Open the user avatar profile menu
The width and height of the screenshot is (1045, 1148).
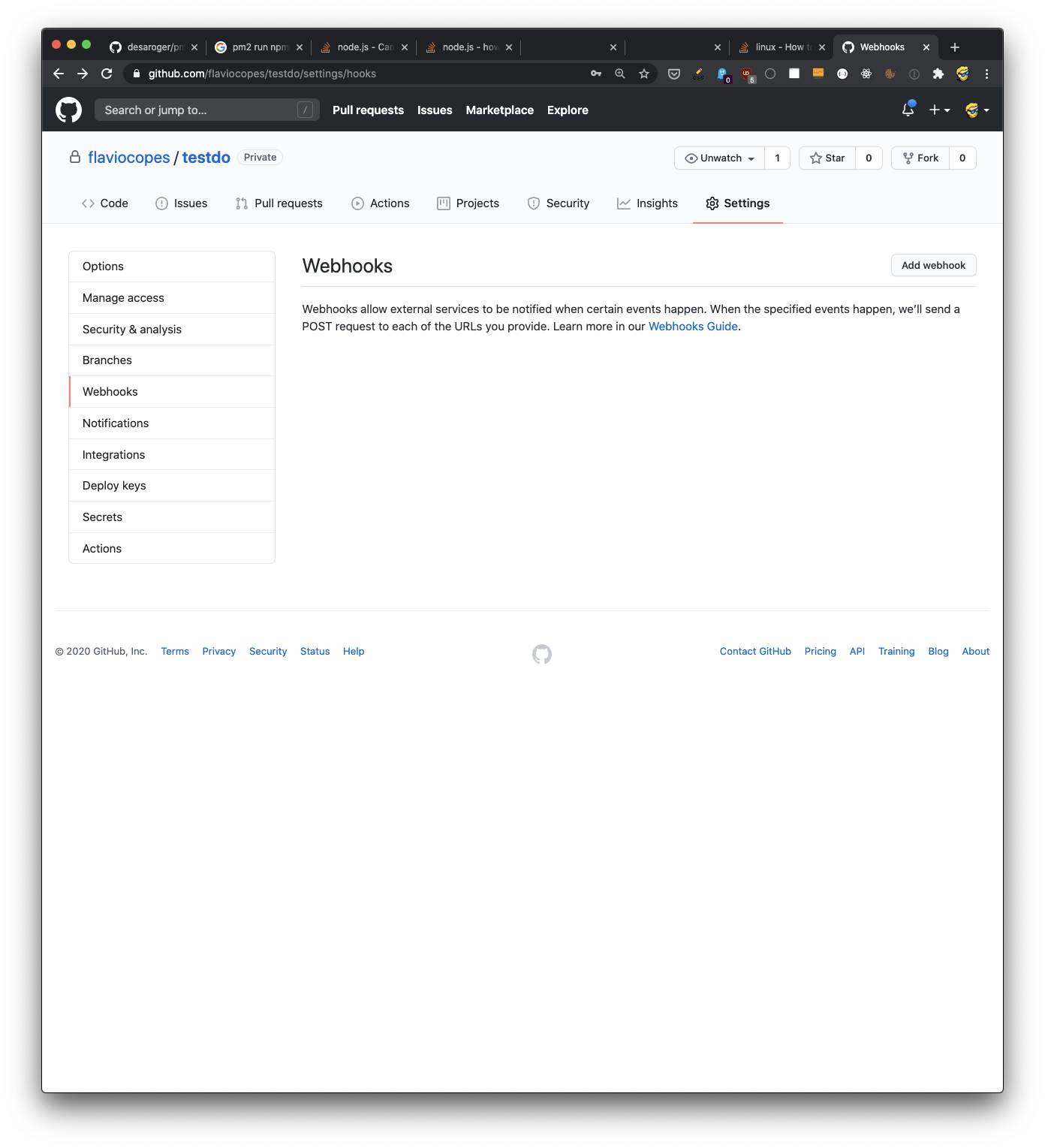(976, 110)
